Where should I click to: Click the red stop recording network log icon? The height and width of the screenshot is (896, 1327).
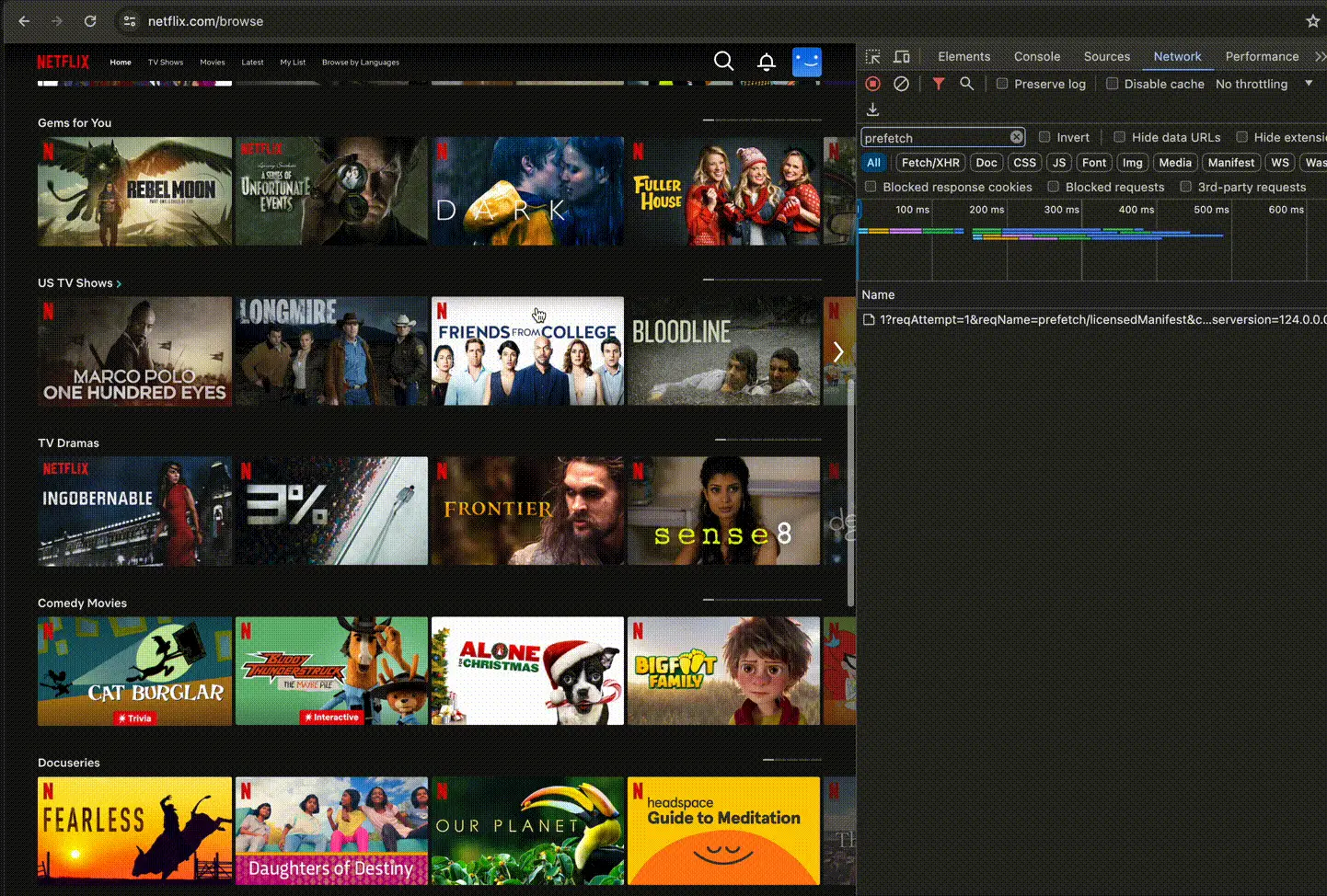tap(871, 84)
